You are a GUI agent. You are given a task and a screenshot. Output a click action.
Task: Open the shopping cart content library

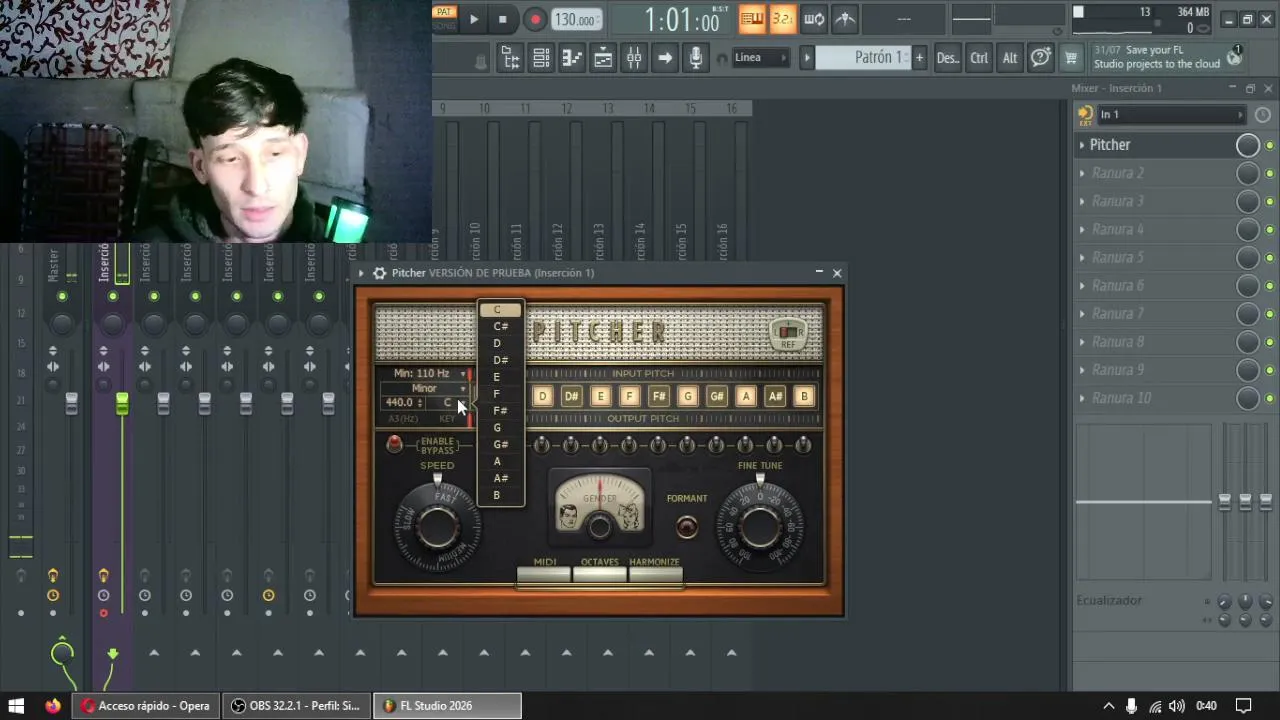point(1071,58)
